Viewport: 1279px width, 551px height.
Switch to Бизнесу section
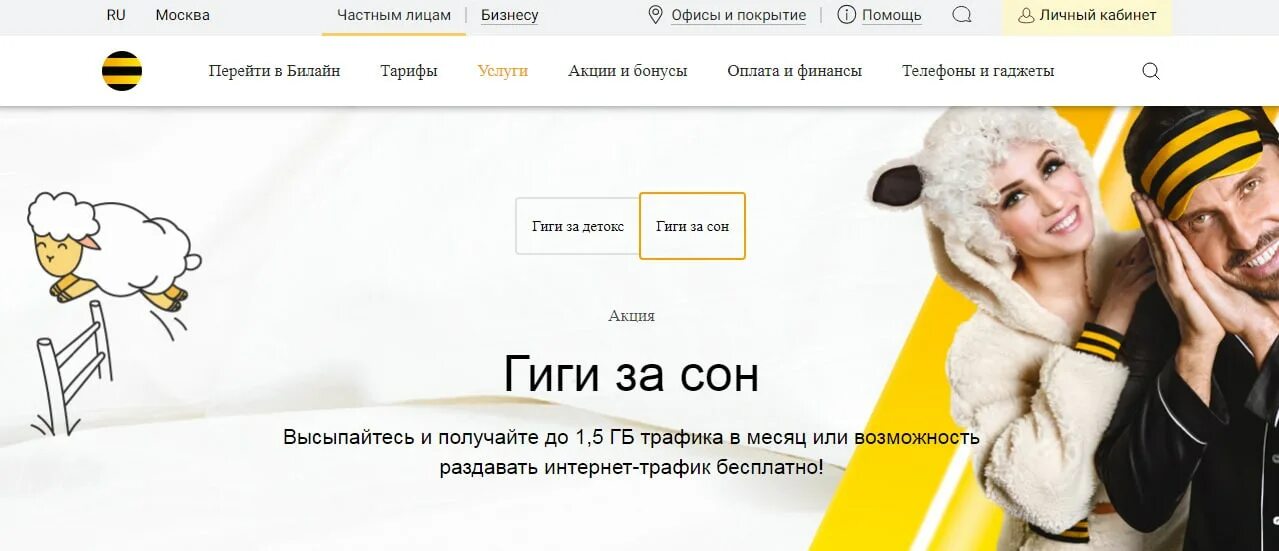(509, 15)
